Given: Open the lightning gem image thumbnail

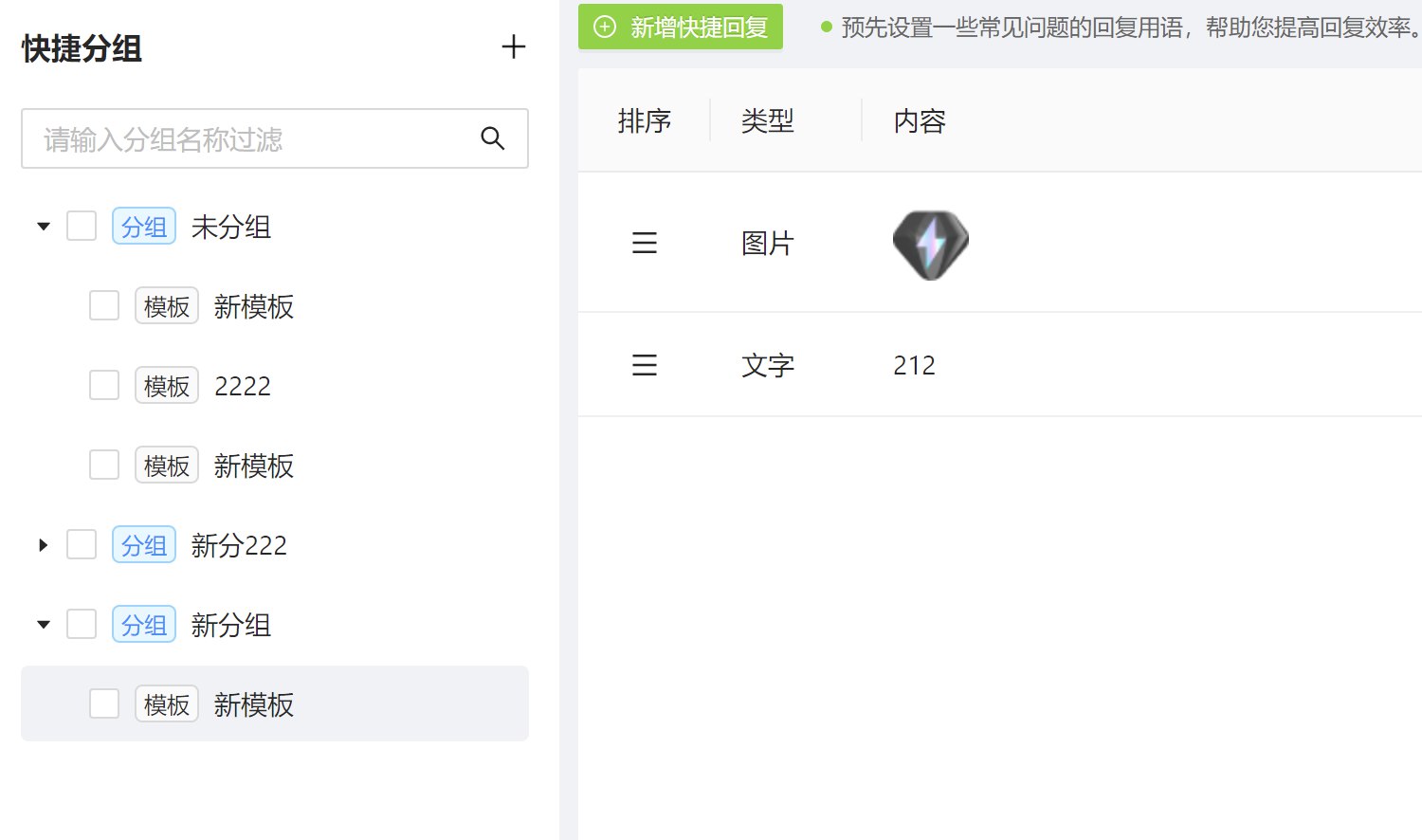Looking at the screenshot, I should pos(930,245).
